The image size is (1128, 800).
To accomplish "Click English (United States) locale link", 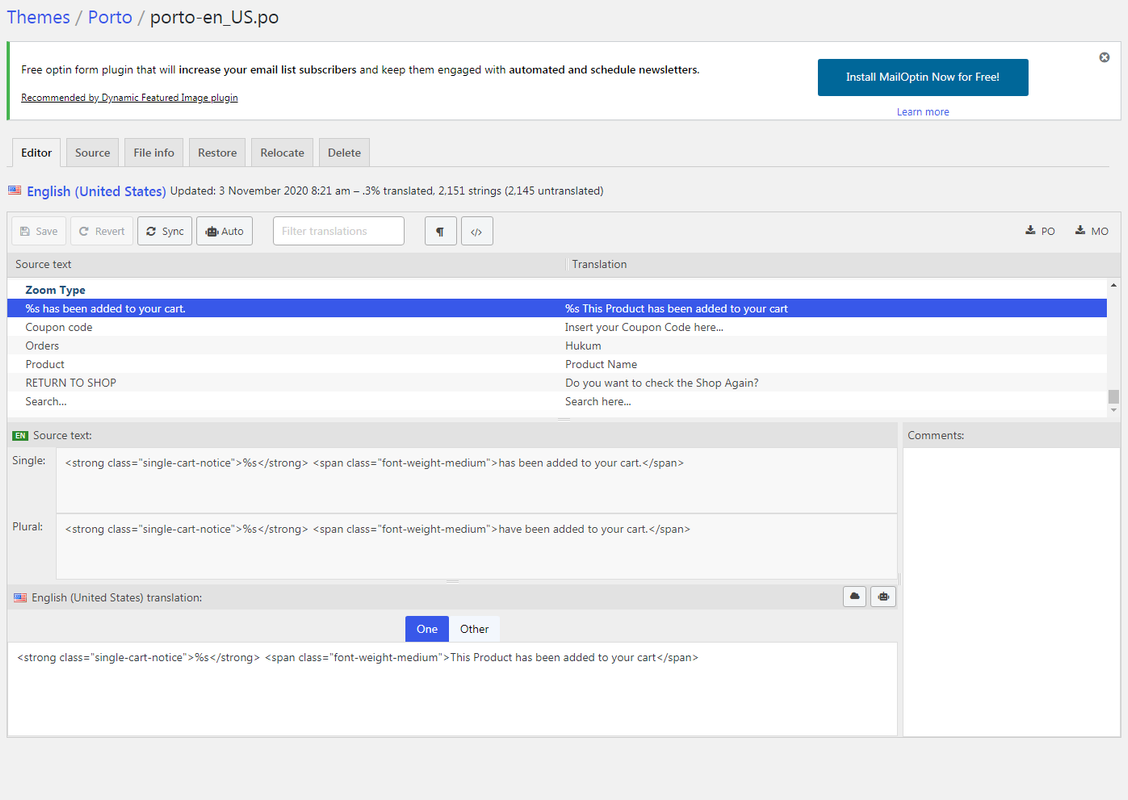I will [96, 191].
